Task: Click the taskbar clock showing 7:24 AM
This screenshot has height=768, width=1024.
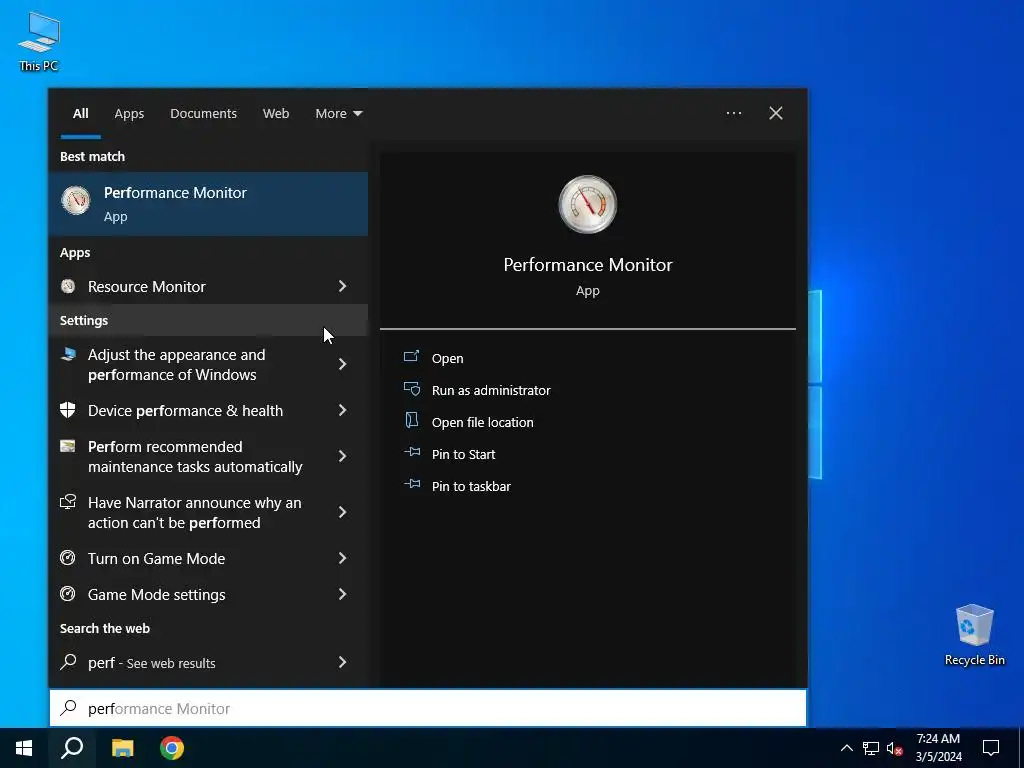Action: (938, 748)
